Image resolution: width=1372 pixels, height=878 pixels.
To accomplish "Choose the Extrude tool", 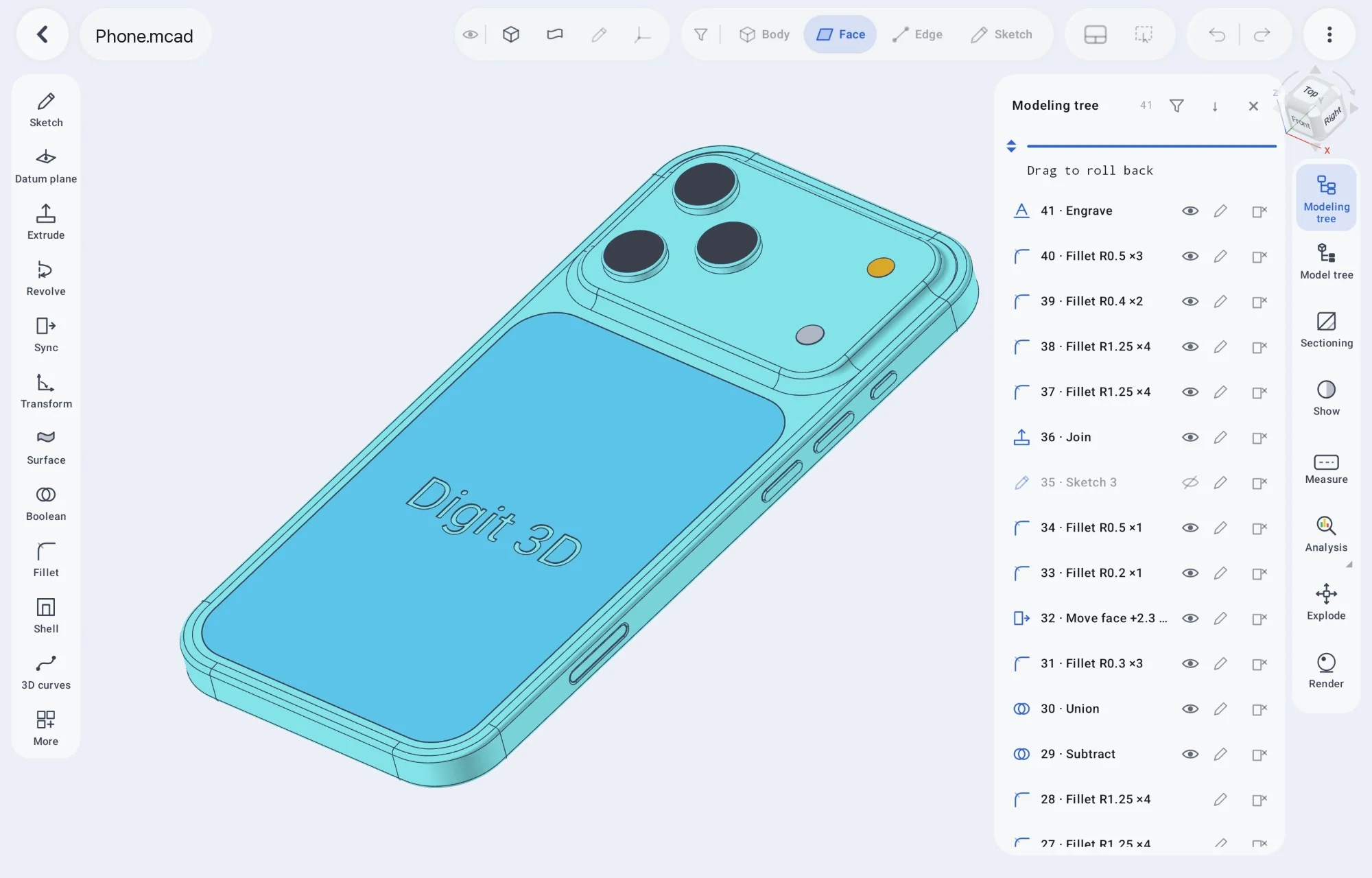I will tap(46, 222).
